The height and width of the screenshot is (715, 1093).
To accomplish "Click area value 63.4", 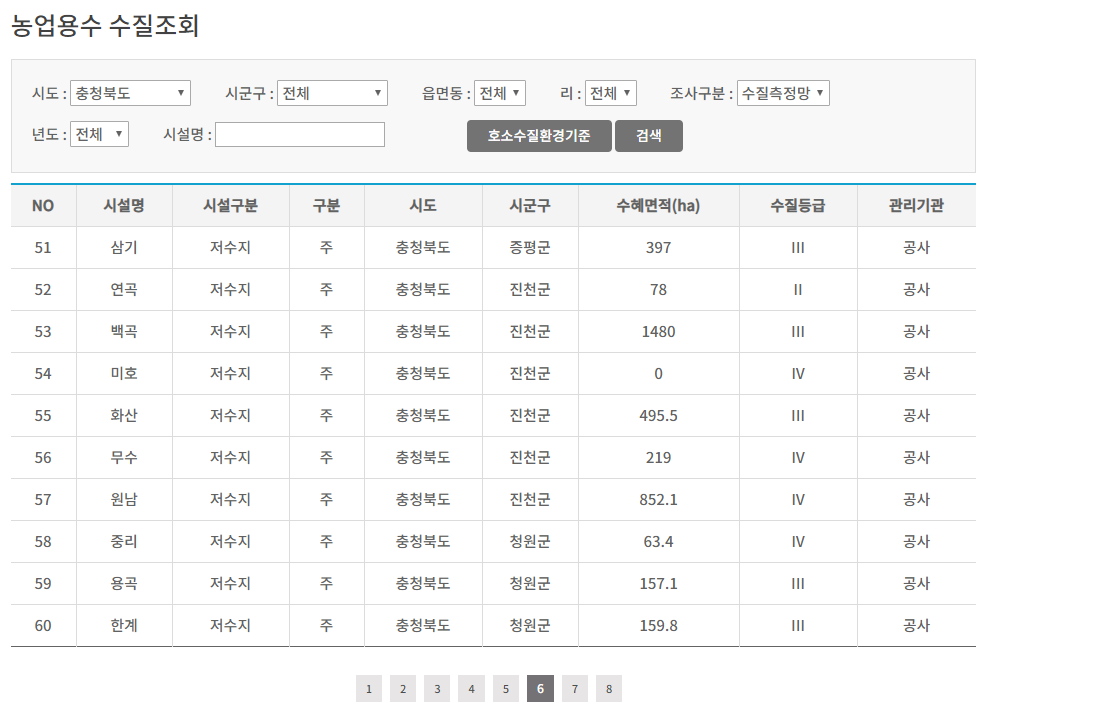I will (658, 541).
